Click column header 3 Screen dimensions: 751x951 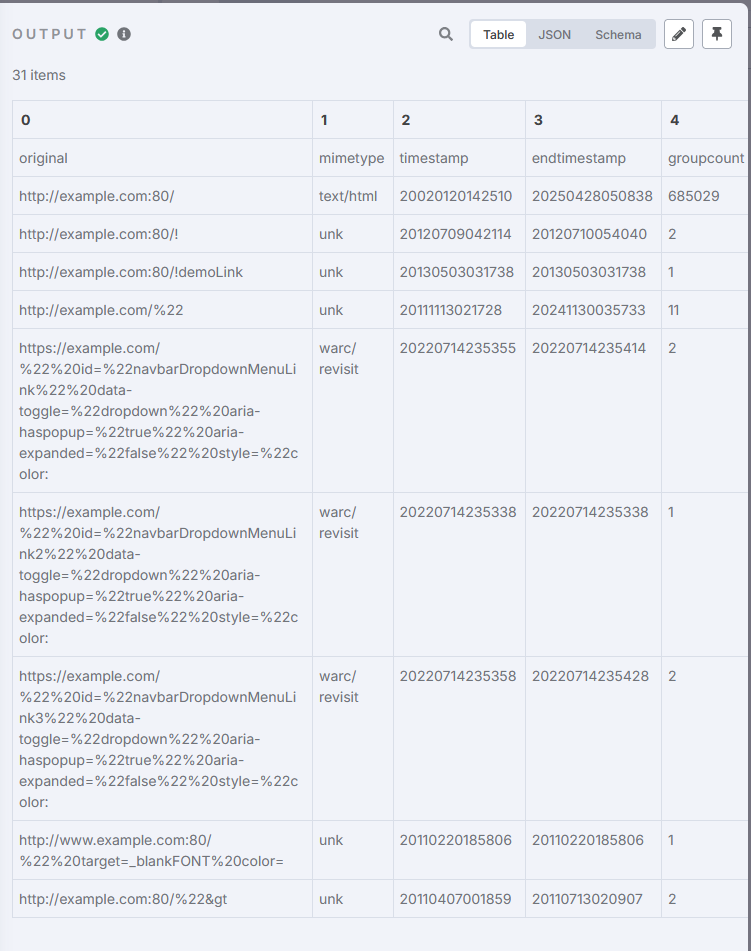click(538, 120)
